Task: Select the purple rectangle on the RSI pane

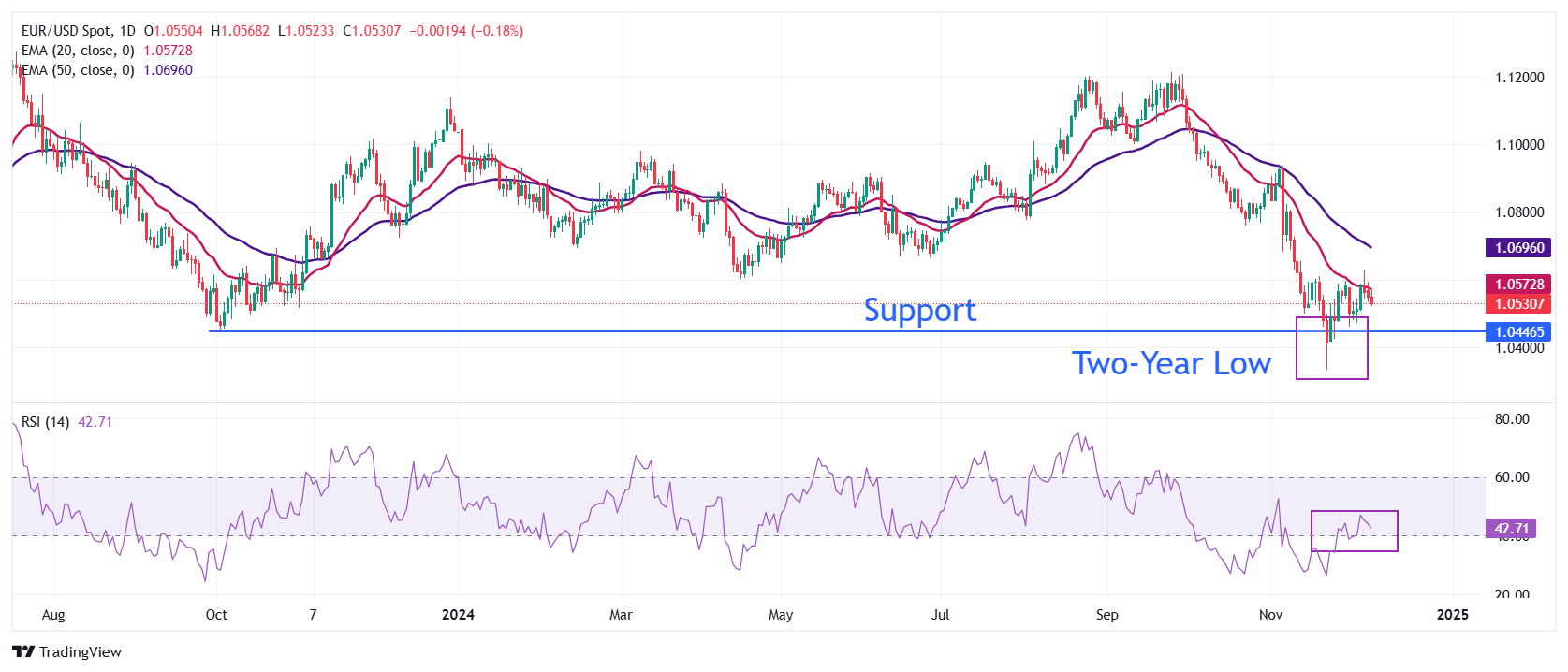Action: [1354, 531]
